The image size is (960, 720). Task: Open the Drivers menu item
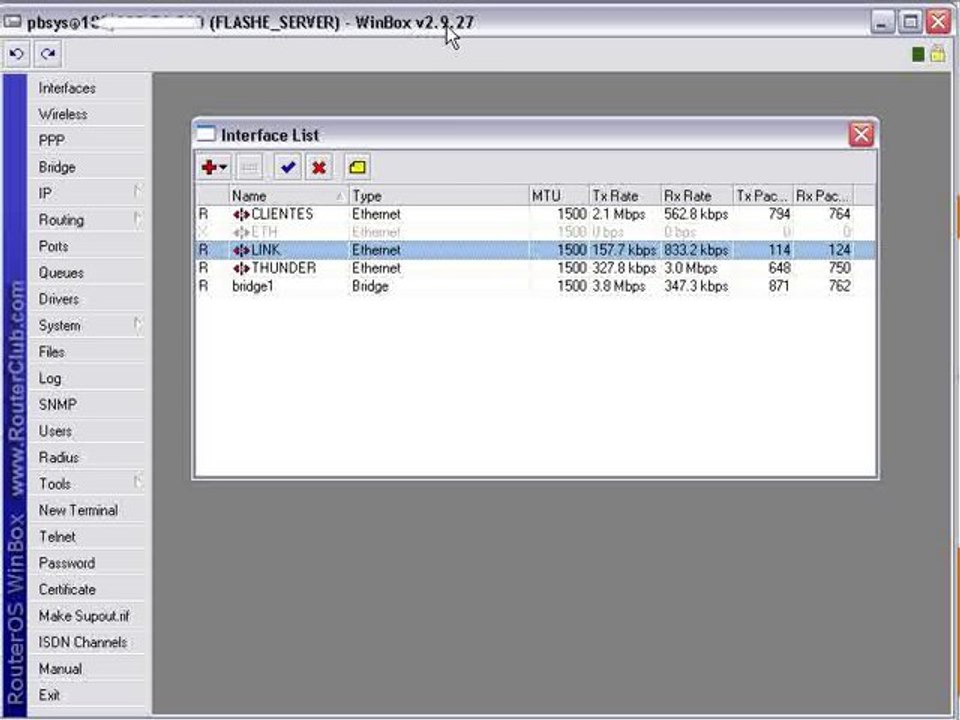(x=87, y=299)
